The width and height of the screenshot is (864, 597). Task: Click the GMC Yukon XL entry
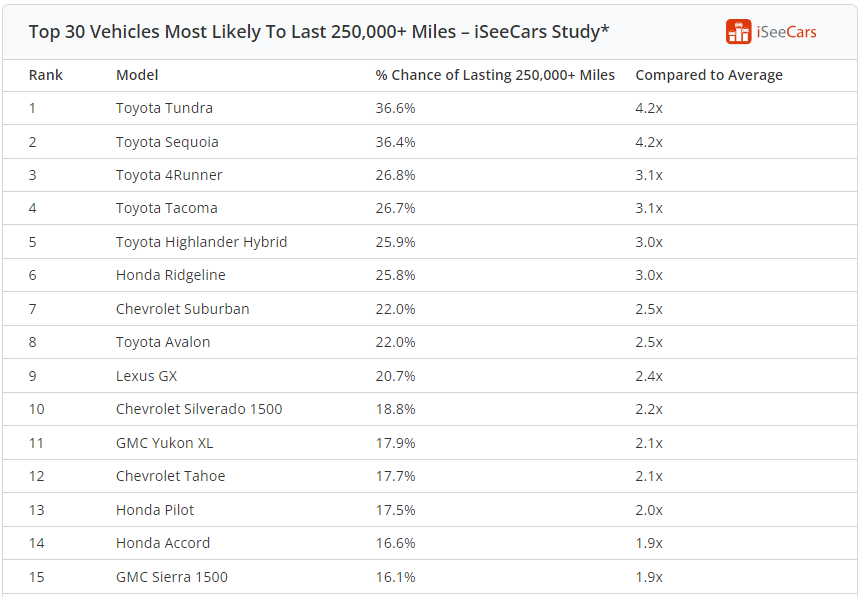point(164,443)
